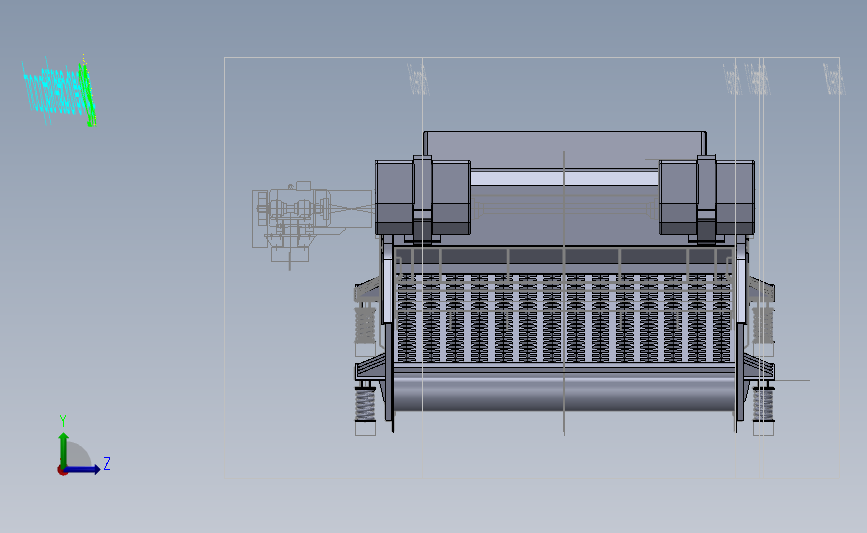Click the red X axis origin dot of triad

tap(62, 471)
